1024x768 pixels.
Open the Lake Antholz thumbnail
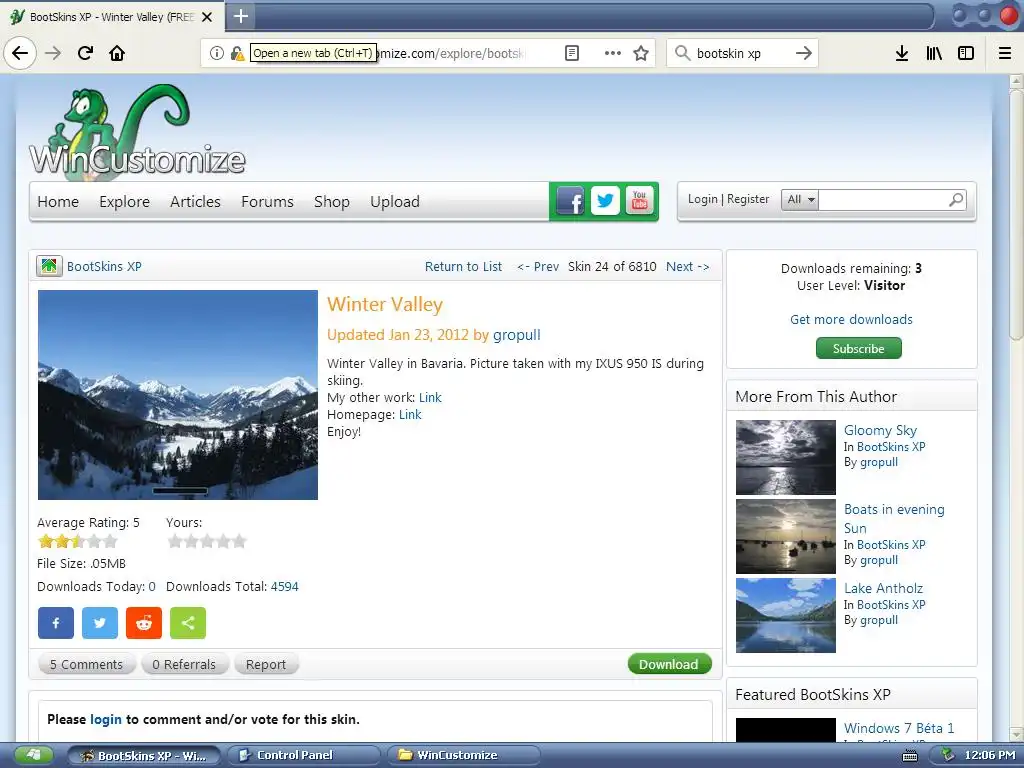coord(786,615)
